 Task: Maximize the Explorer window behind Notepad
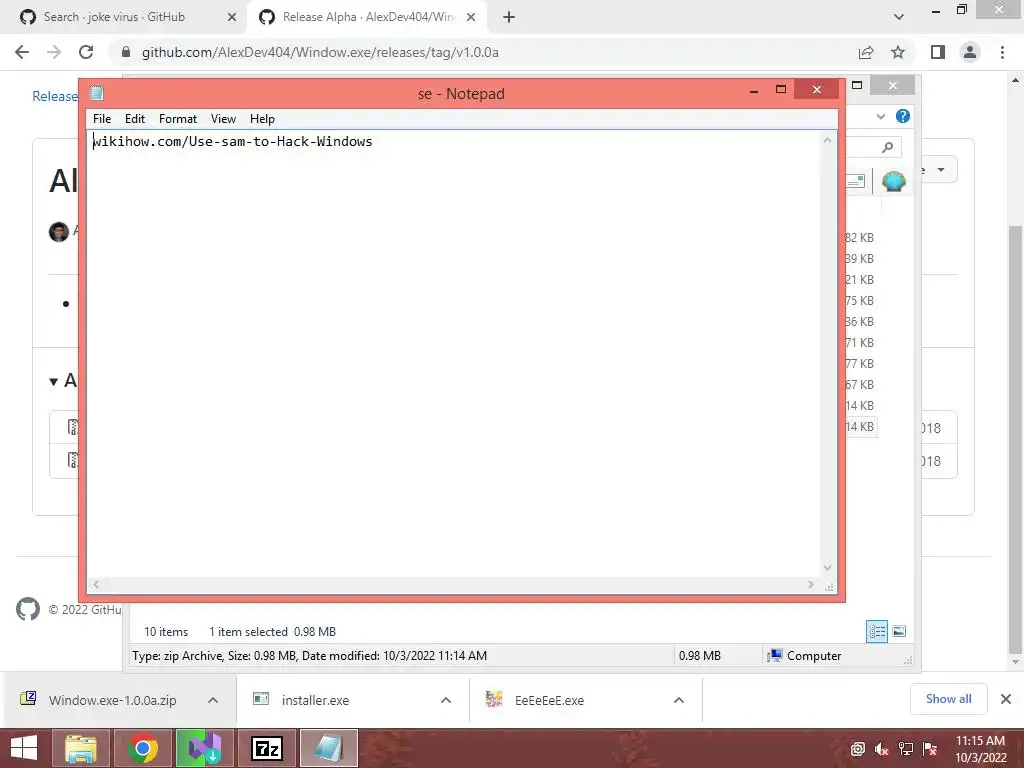857,86
